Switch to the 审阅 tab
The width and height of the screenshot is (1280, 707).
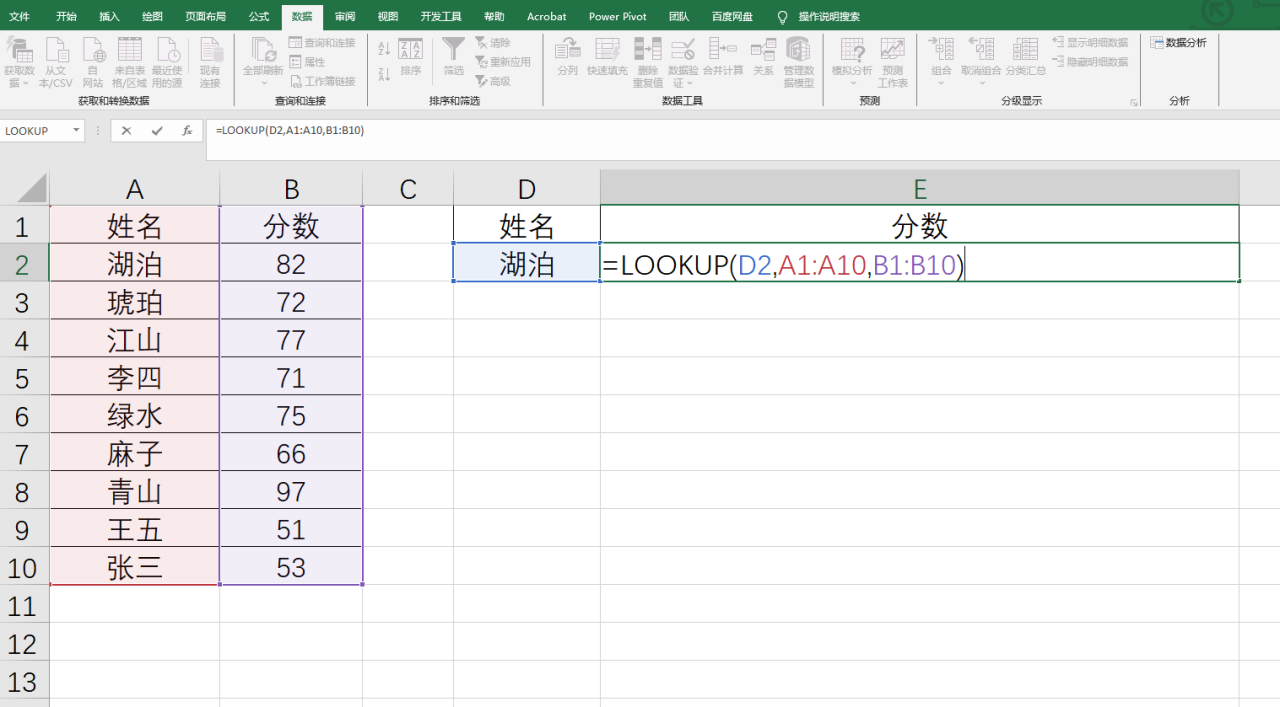coord(345,17)
